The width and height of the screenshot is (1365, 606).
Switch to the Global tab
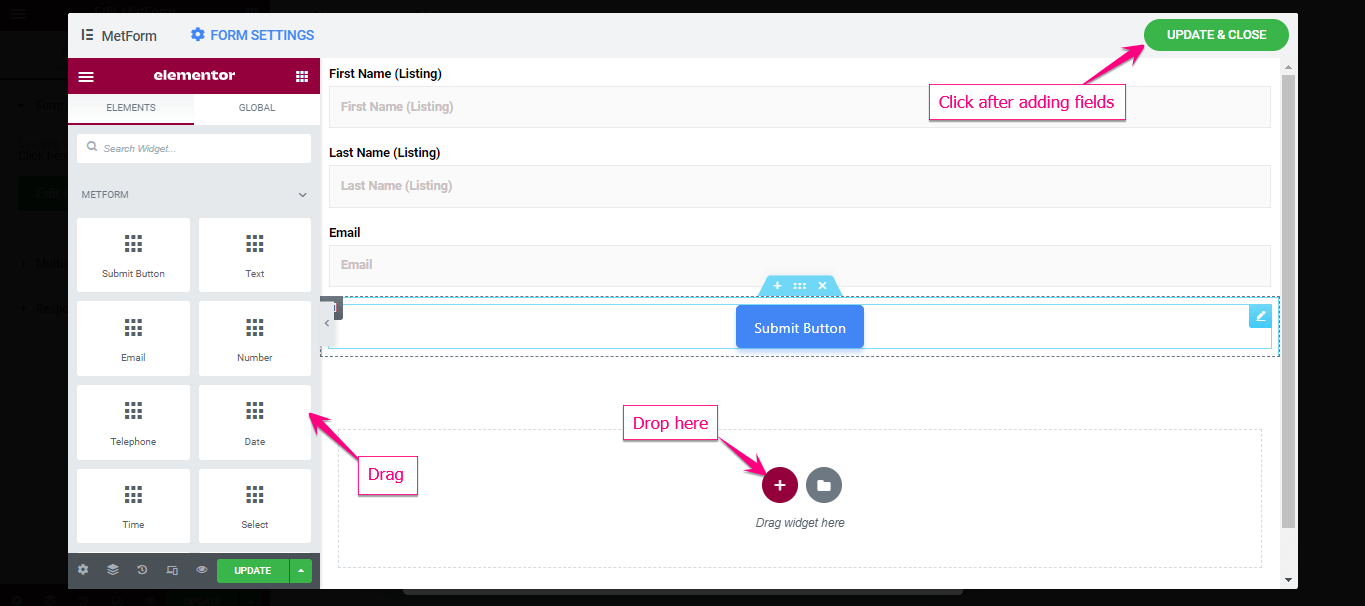257,108
